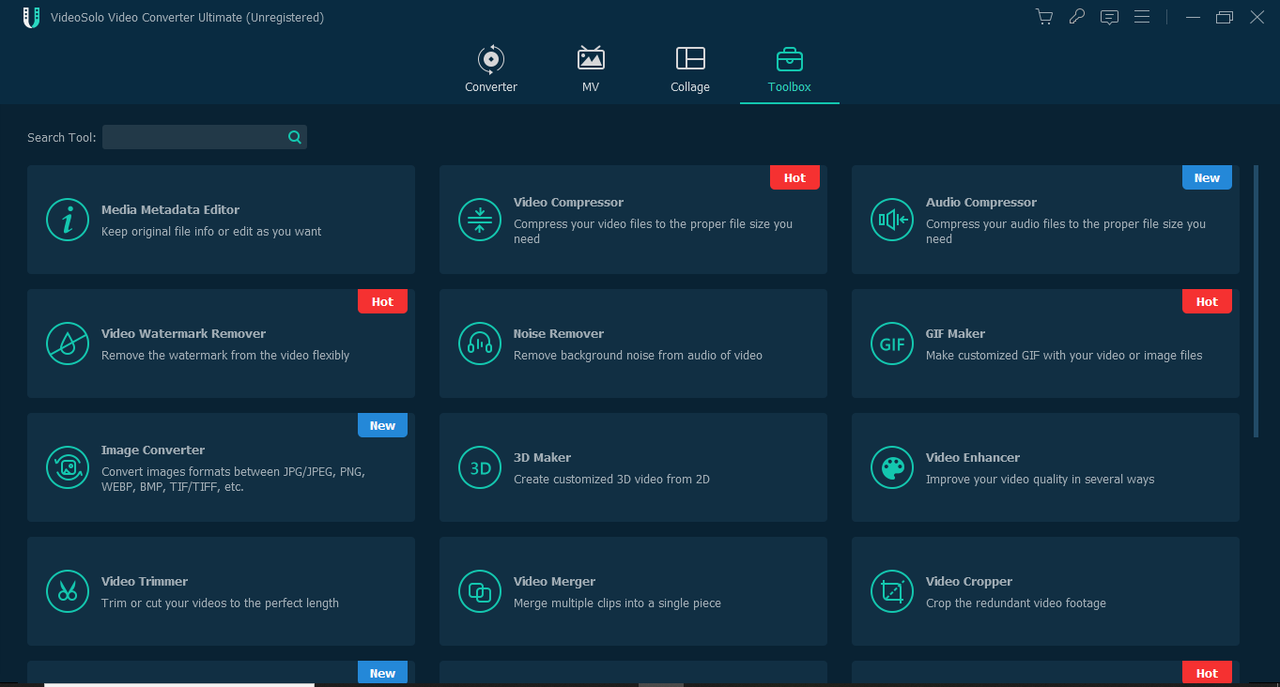The height and width of the screenshot is (687, 1280).
Task: Open Media Metadata Editor title
Action: pyautogui.click(x=170, y=210)
